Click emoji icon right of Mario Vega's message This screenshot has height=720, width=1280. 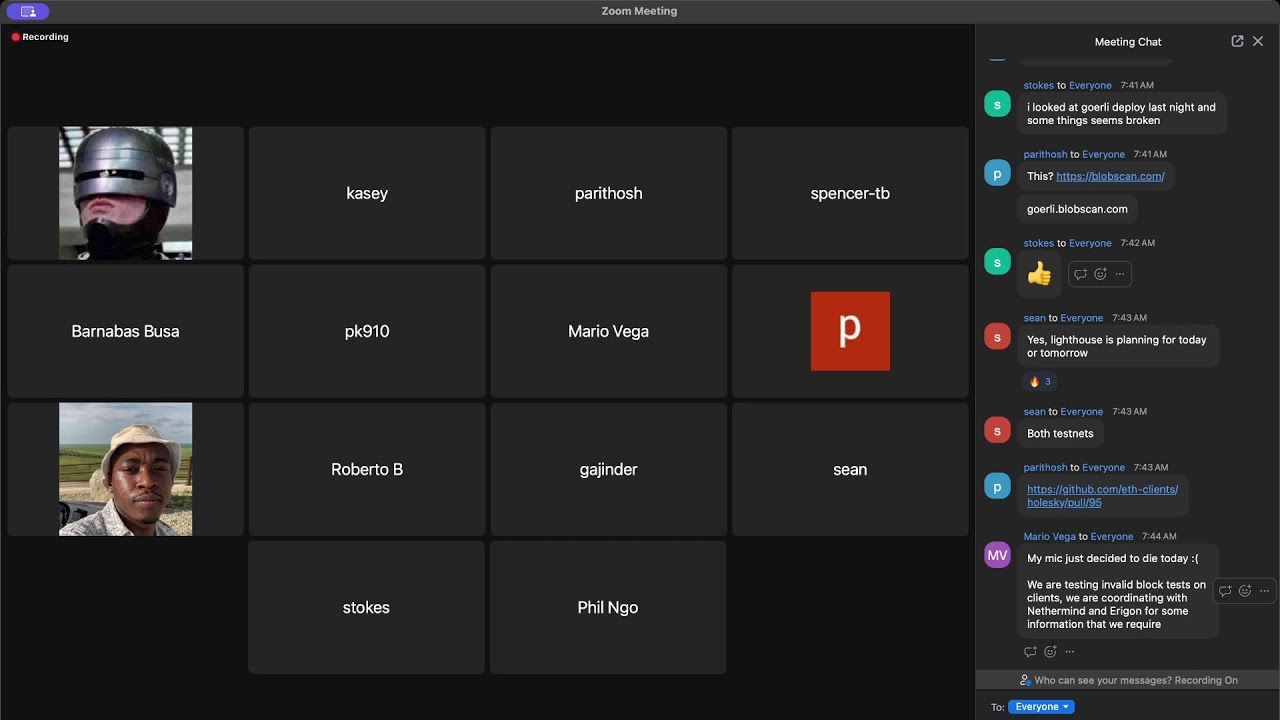(x=1245, y=591)
